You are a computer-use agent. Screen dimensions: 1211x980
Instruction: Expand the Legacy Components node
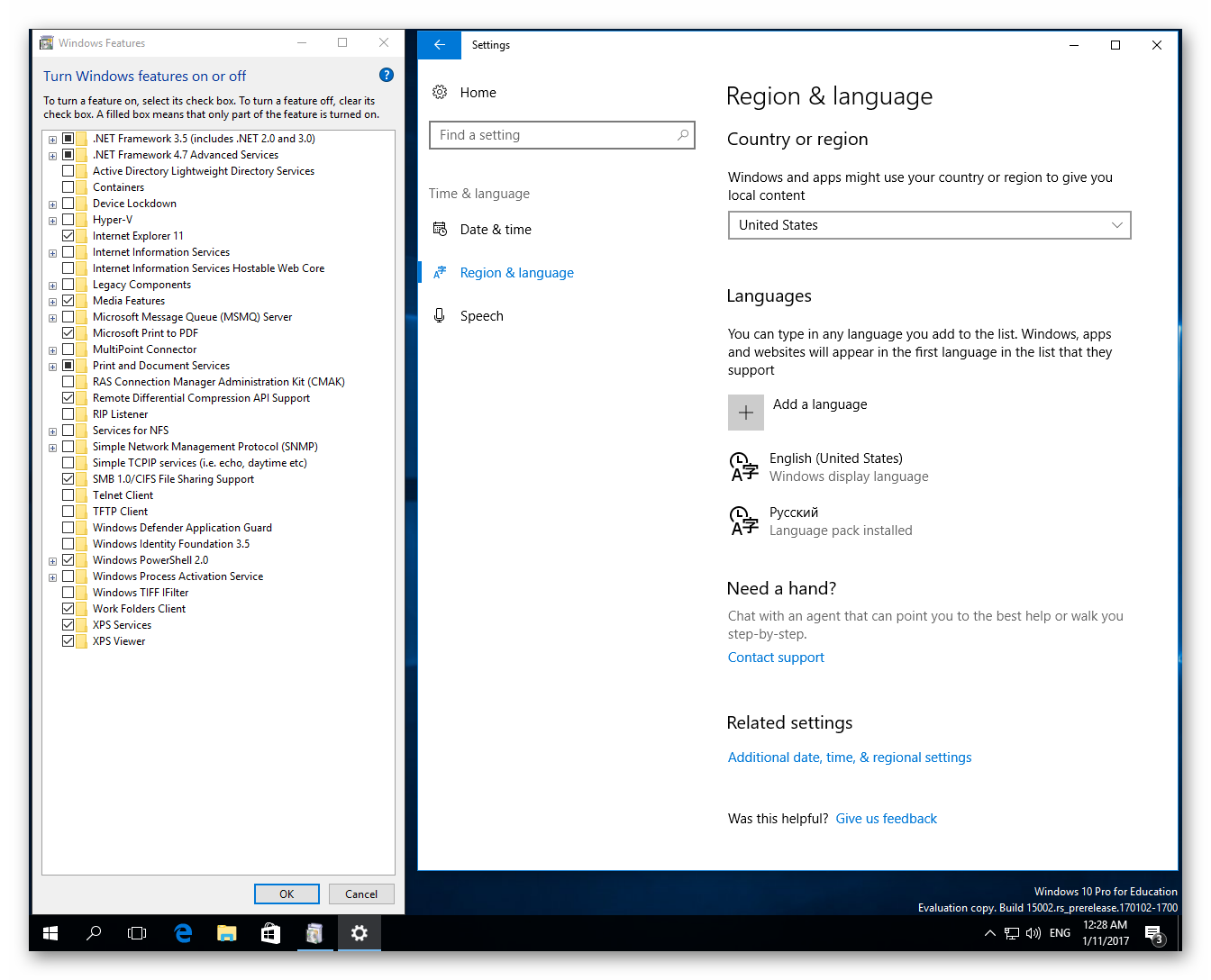click(x=52, y=286)
